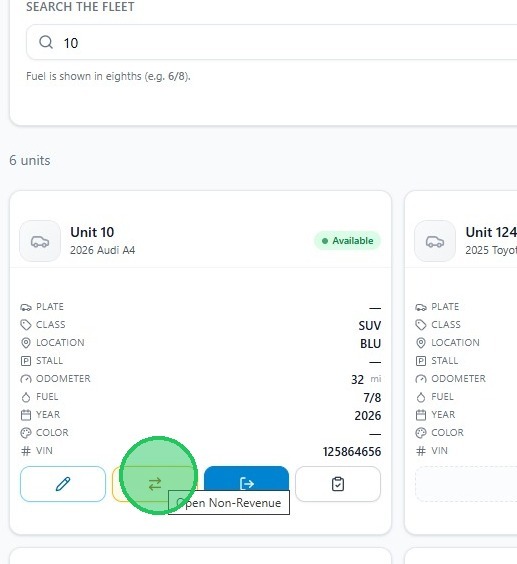Click the VIN value 125864656
517x564 pixels.
352,451
